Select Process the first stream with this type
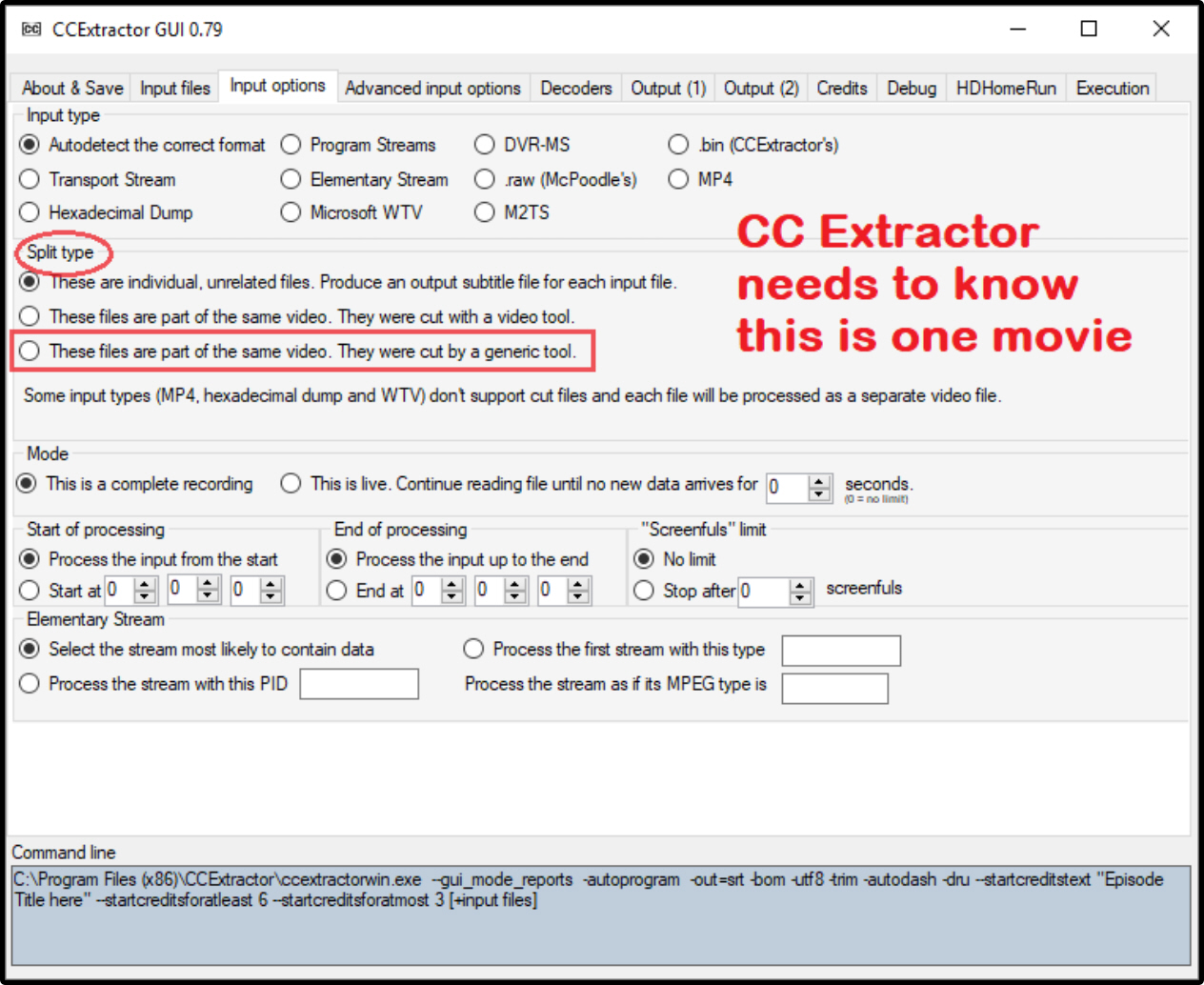Image resolution: width=1204 pixels, height=985 pixels. pyautogui.click(x=614, y=649)
